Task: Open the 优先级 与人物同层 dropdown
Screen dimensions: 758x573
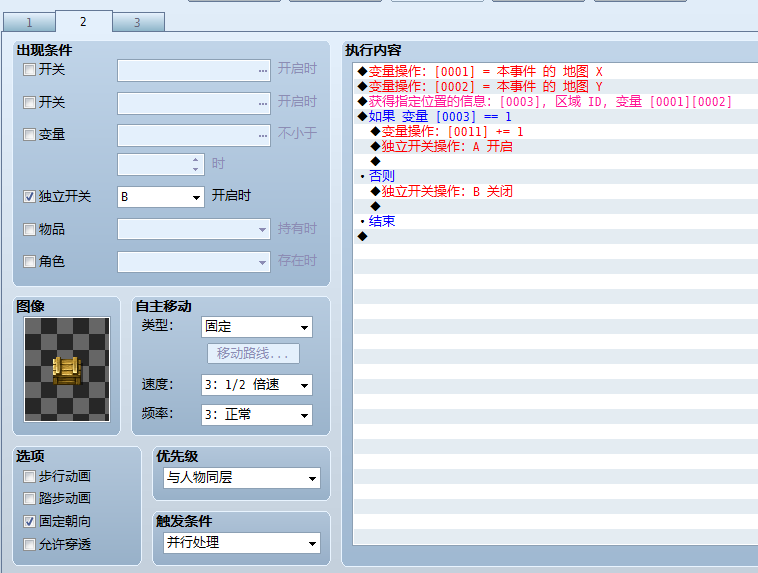Action: coord(242,478)
